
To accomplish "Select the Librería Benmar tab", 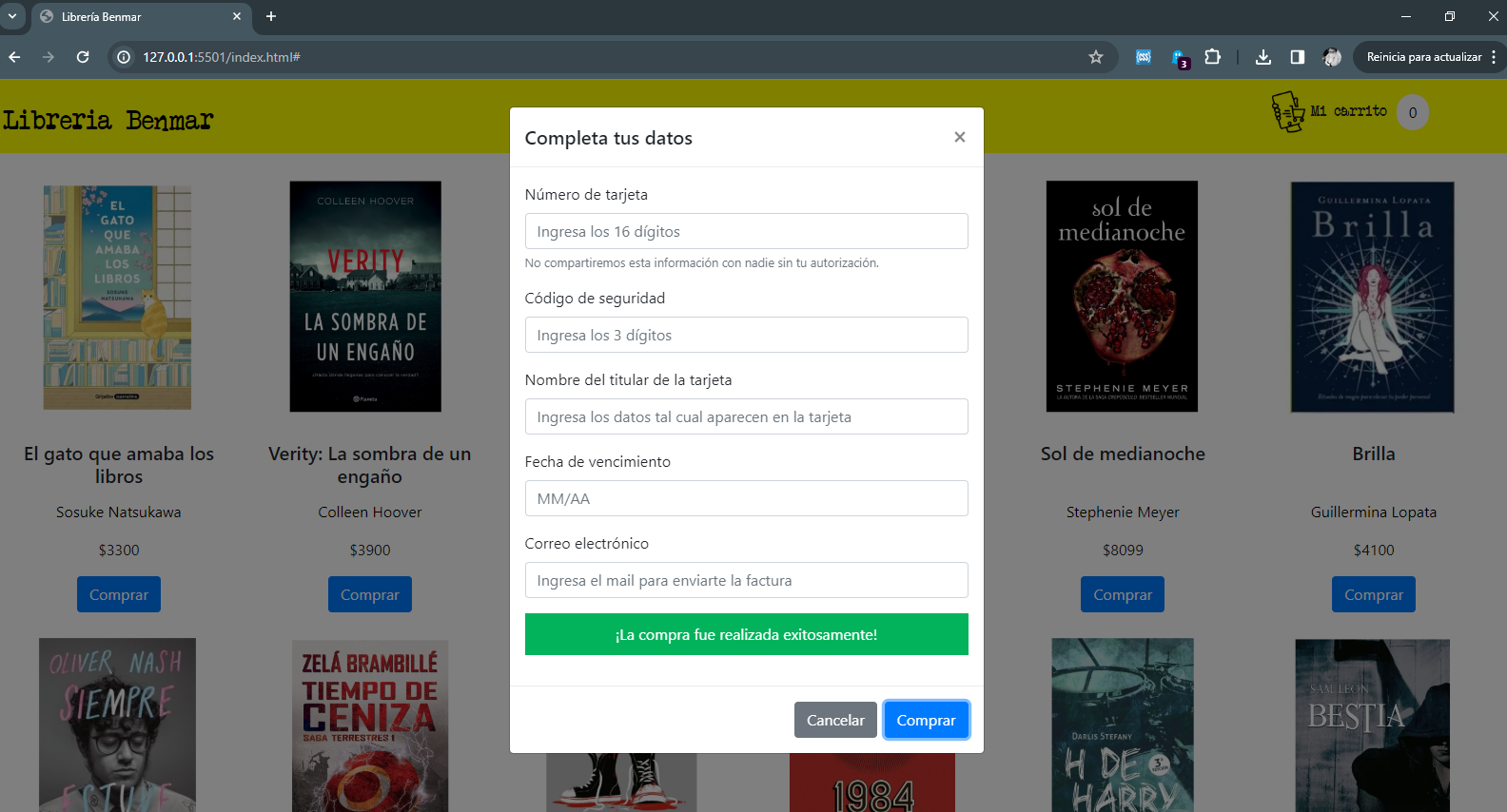I will (140, 16).
